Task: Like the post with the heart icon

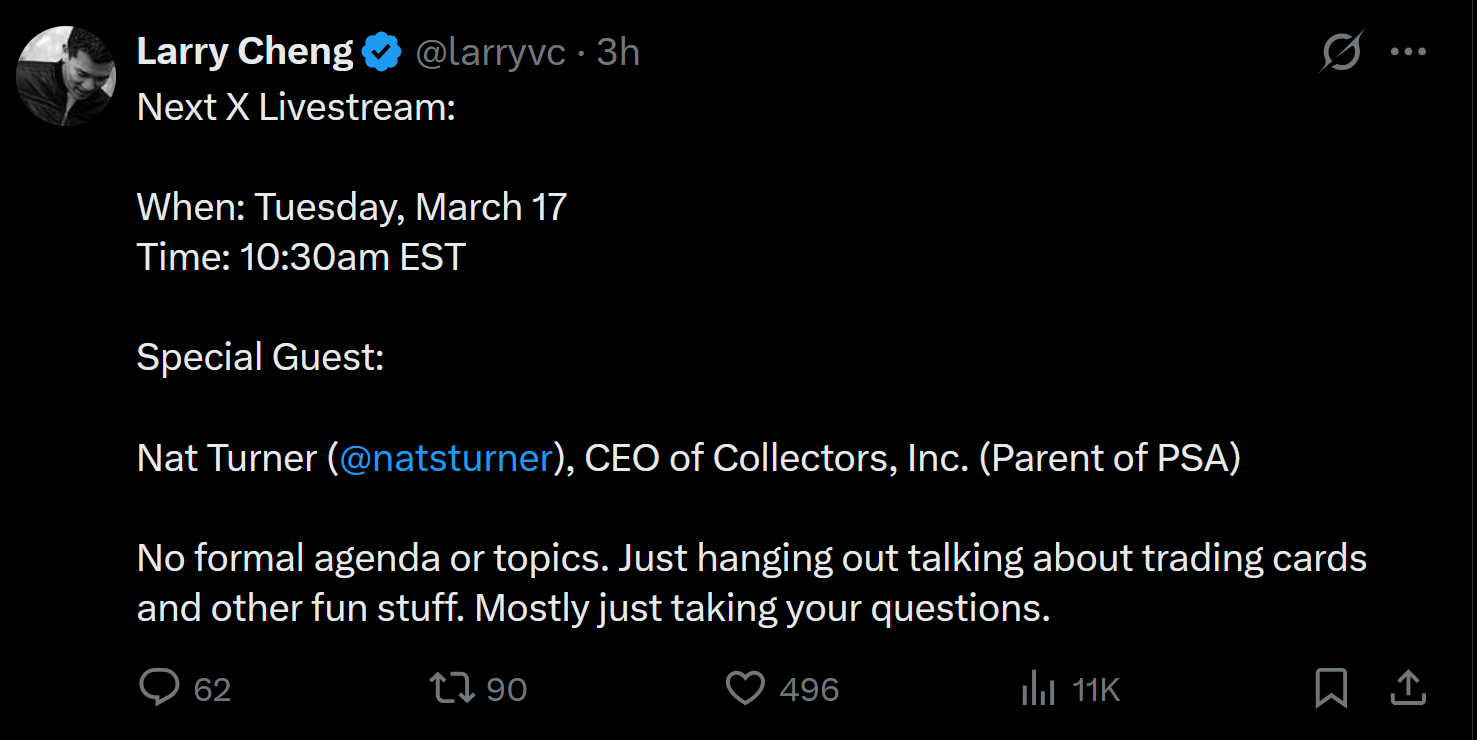Action: click(744, 688)
